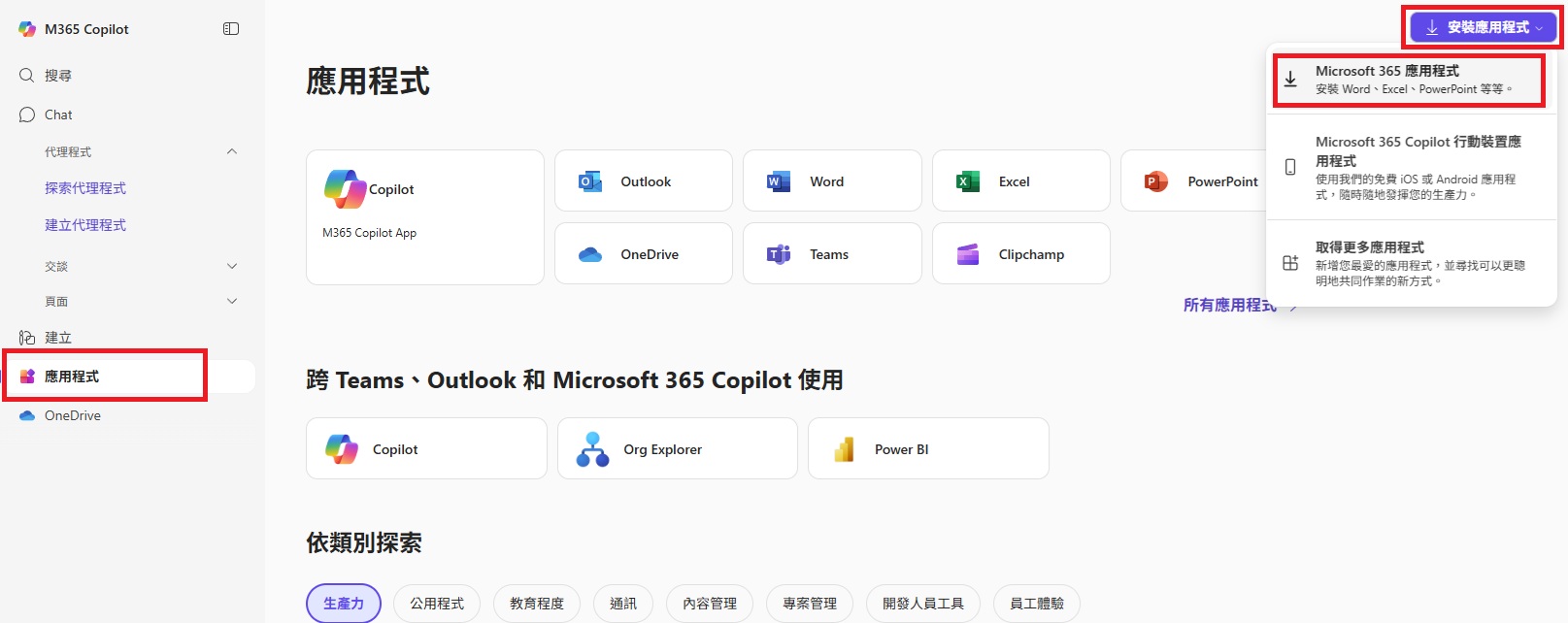Image resolution: width=1568 pixels, height=623 pixels.
Task: Click the Excel app icon
Action: (968, 181)
